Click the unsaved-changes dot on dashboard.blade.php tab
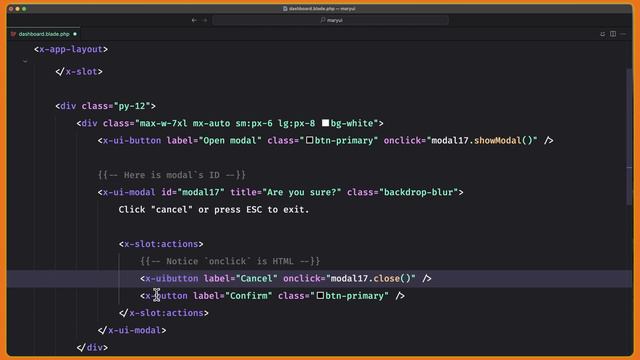Image resolution: width=640 pixels, height=360 pixels. 75,34
